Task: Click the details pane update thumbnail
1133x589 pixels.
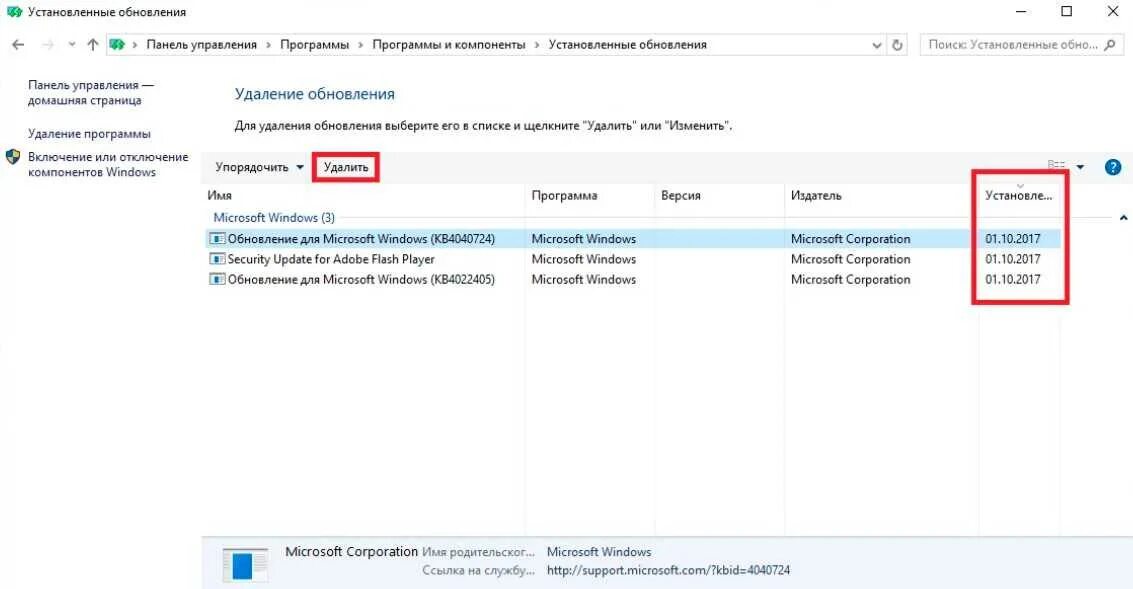Action: [245, 564]
